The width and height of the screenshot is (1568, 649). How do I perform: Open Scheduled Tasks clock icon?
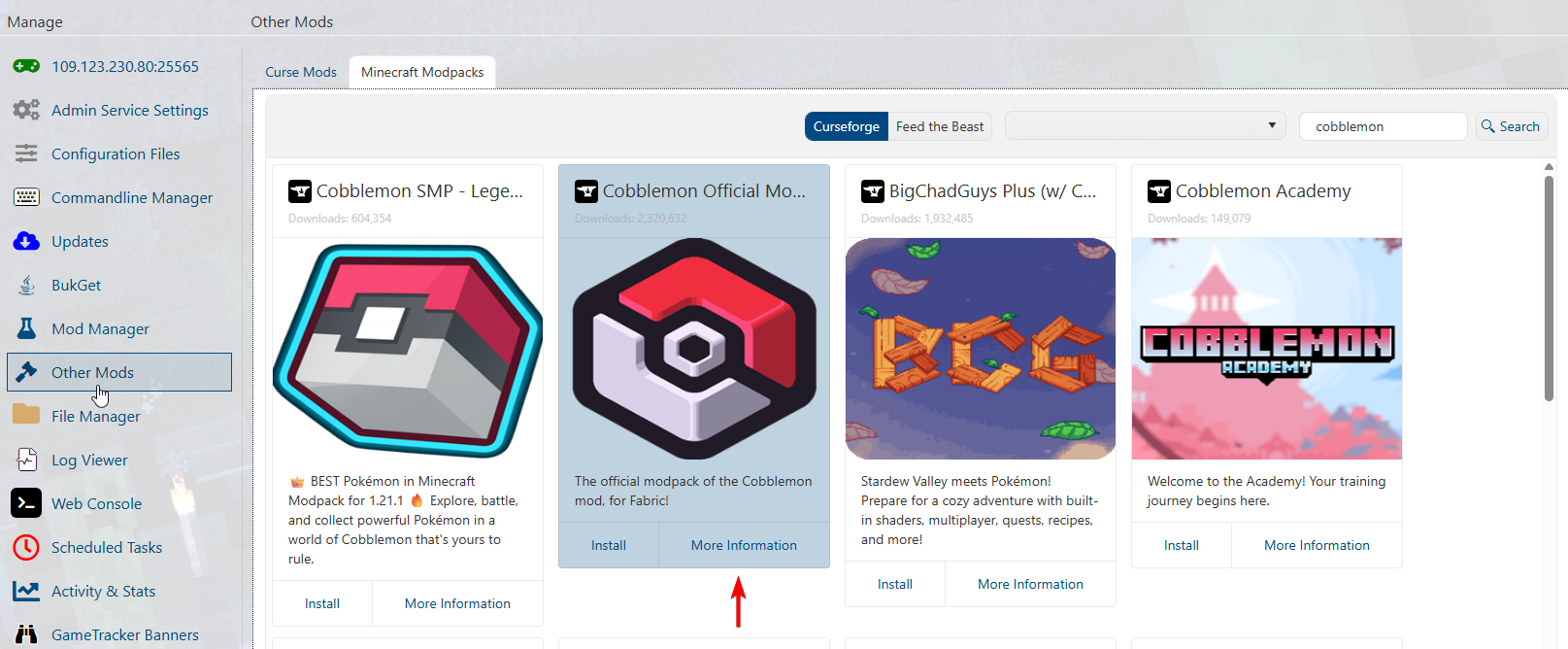pos(26,547)
